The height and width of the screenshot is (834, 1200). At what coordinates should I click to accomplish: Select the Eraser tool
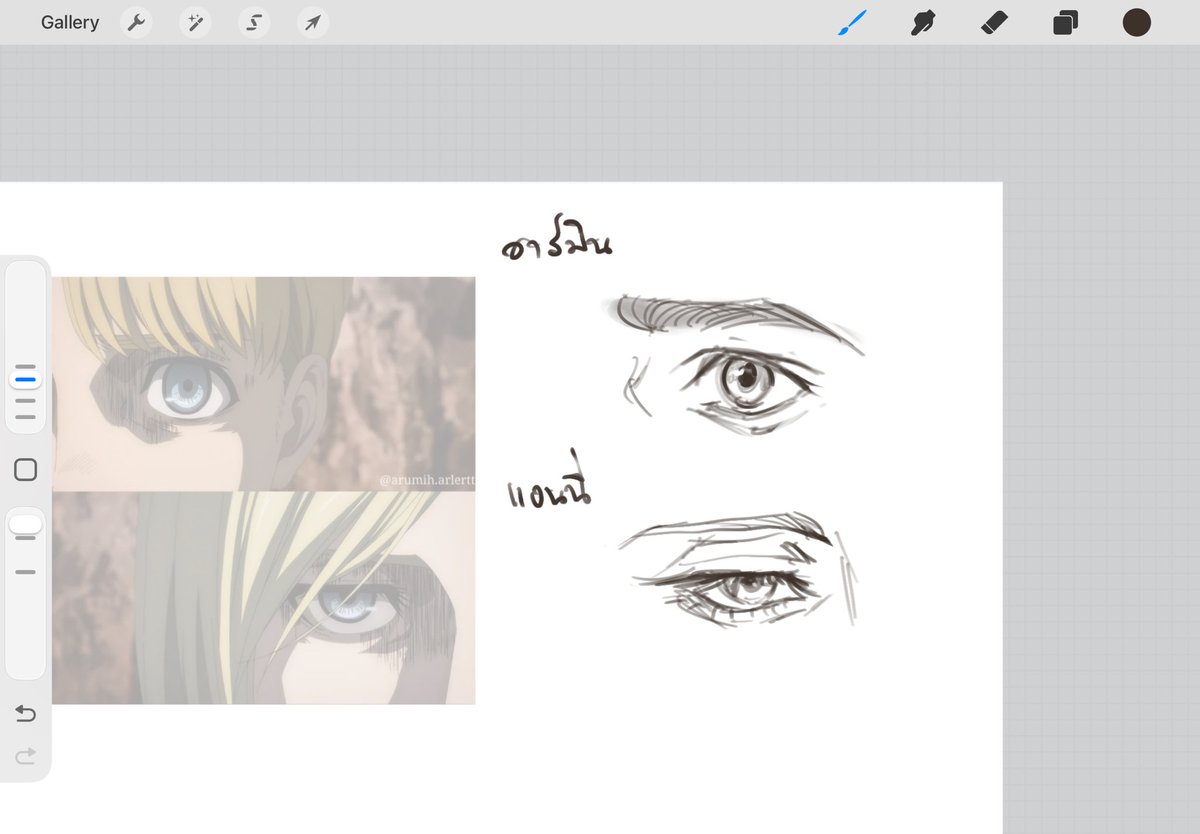click(994, 22)
